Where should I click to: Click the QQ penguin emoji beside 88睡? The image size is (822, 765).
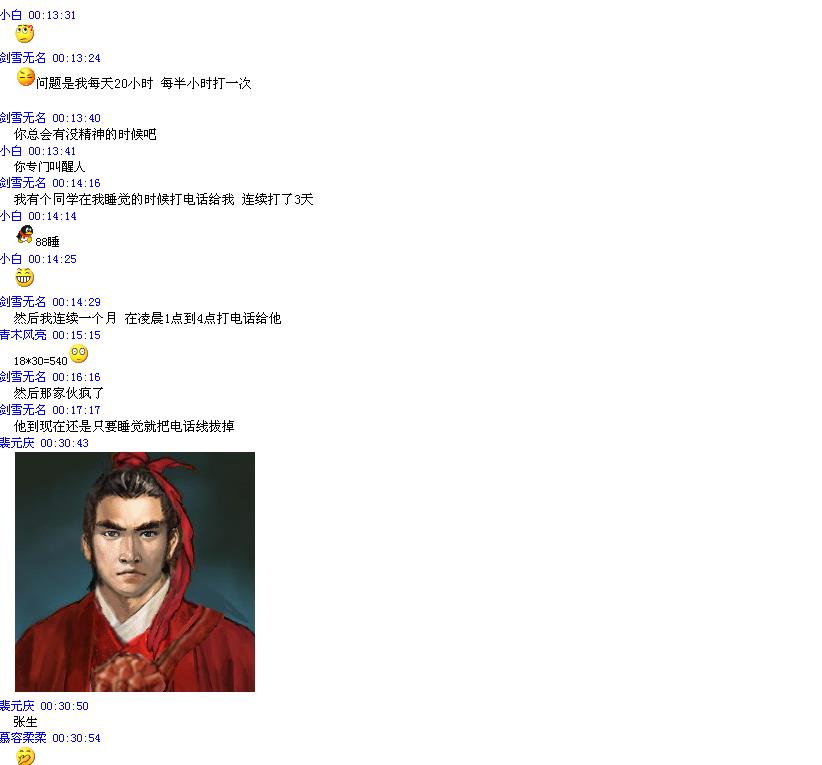coord(25,234)
